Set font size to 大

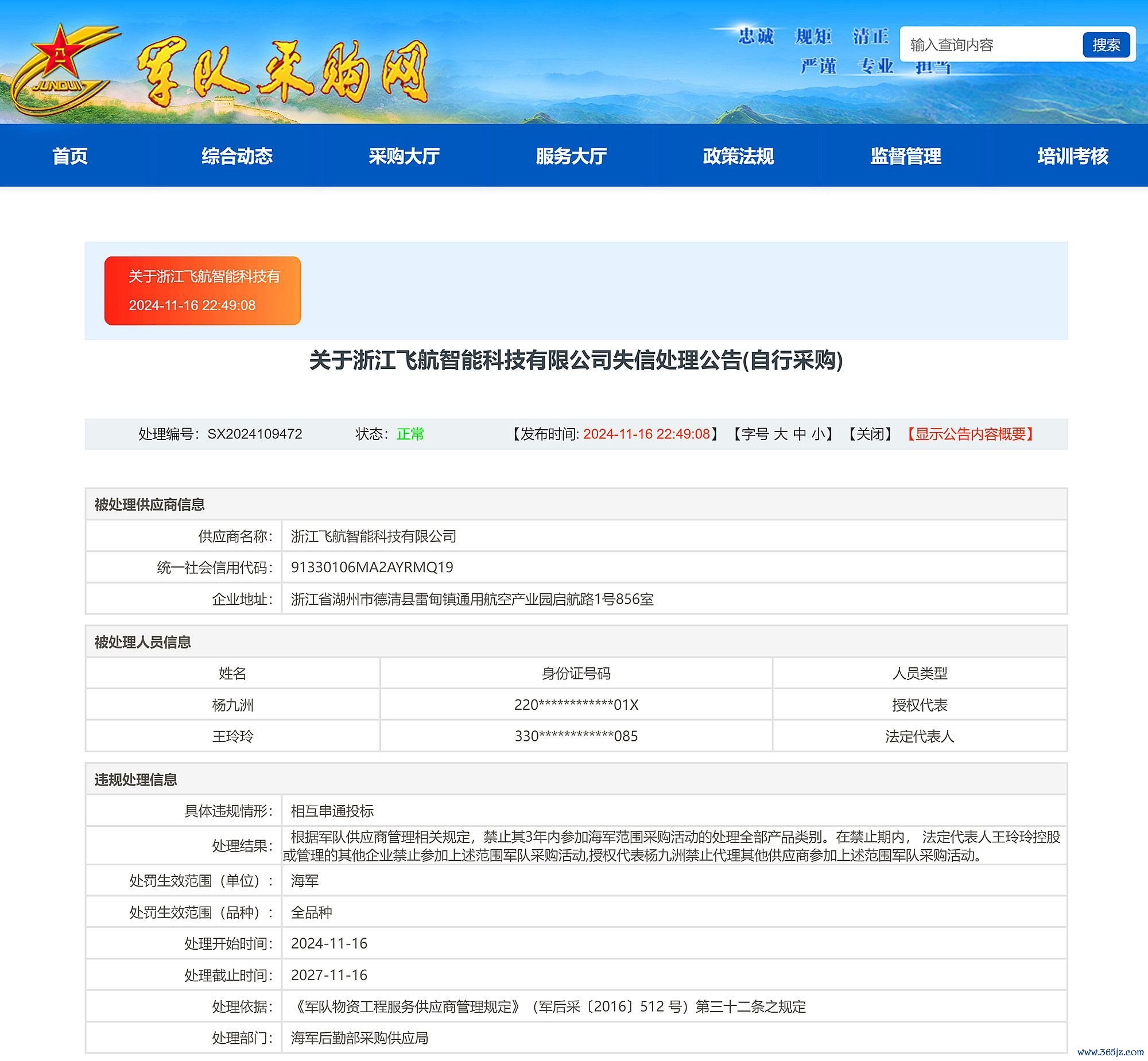[780, 434]
